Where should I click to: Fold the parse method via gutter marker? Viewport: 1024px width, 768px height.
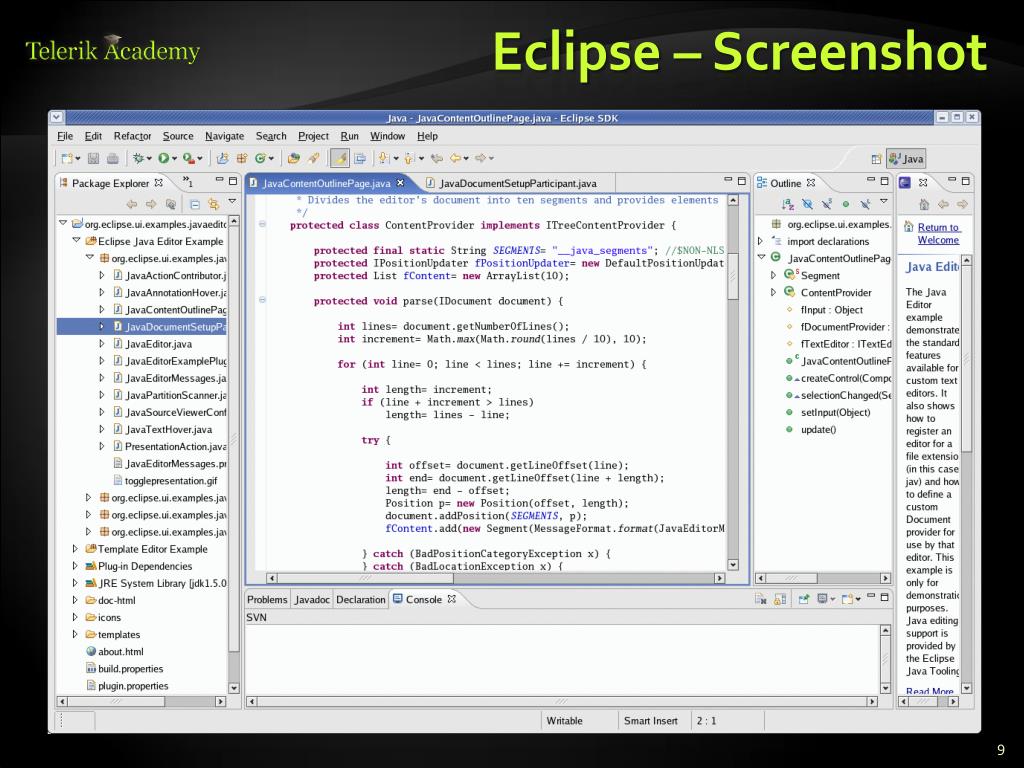click(262, 300)
